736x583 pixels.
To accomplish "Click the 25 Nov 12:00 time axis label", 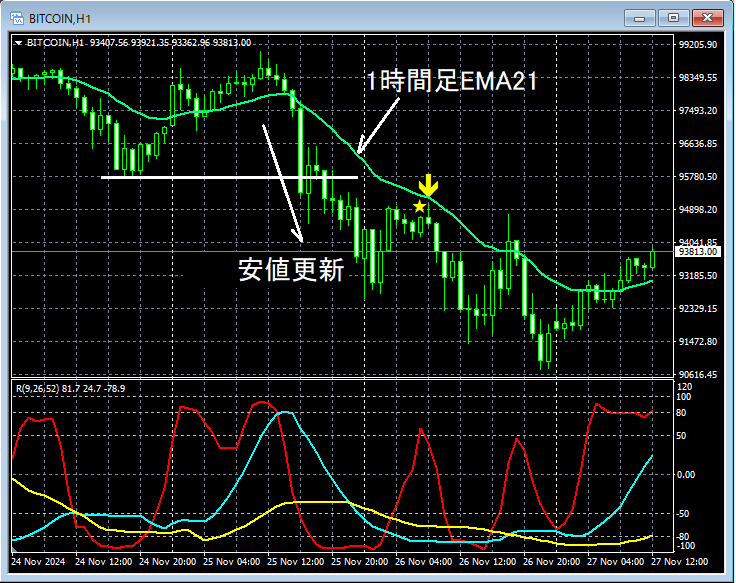I will pos(295,562).
